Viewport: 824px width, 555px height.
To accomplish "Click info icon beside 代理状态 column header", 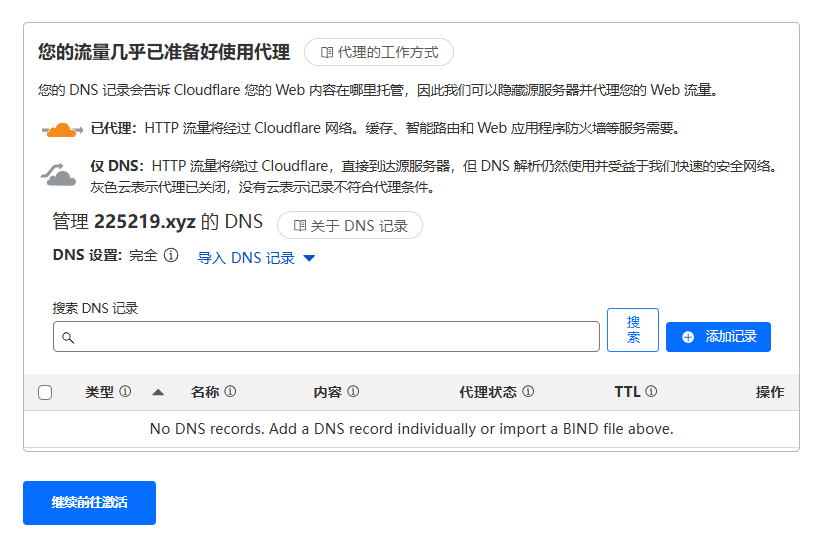I will tap(528, 392).
